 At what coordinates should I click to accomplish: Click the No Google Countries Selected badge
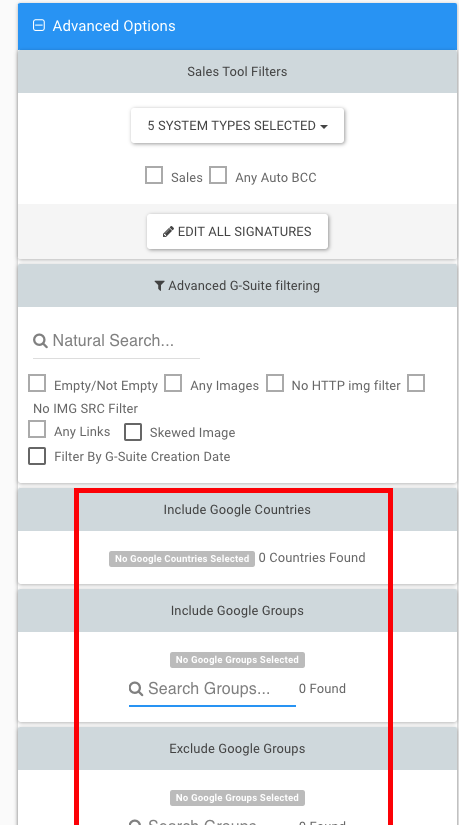point(182,559)
